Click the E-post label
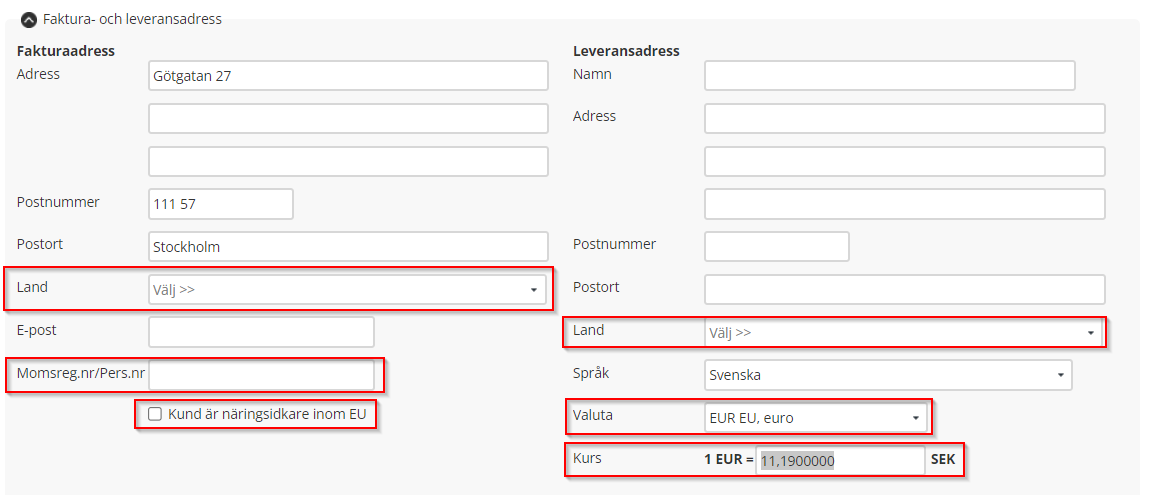The image size is (1149, 495). (x=37, y=330)
